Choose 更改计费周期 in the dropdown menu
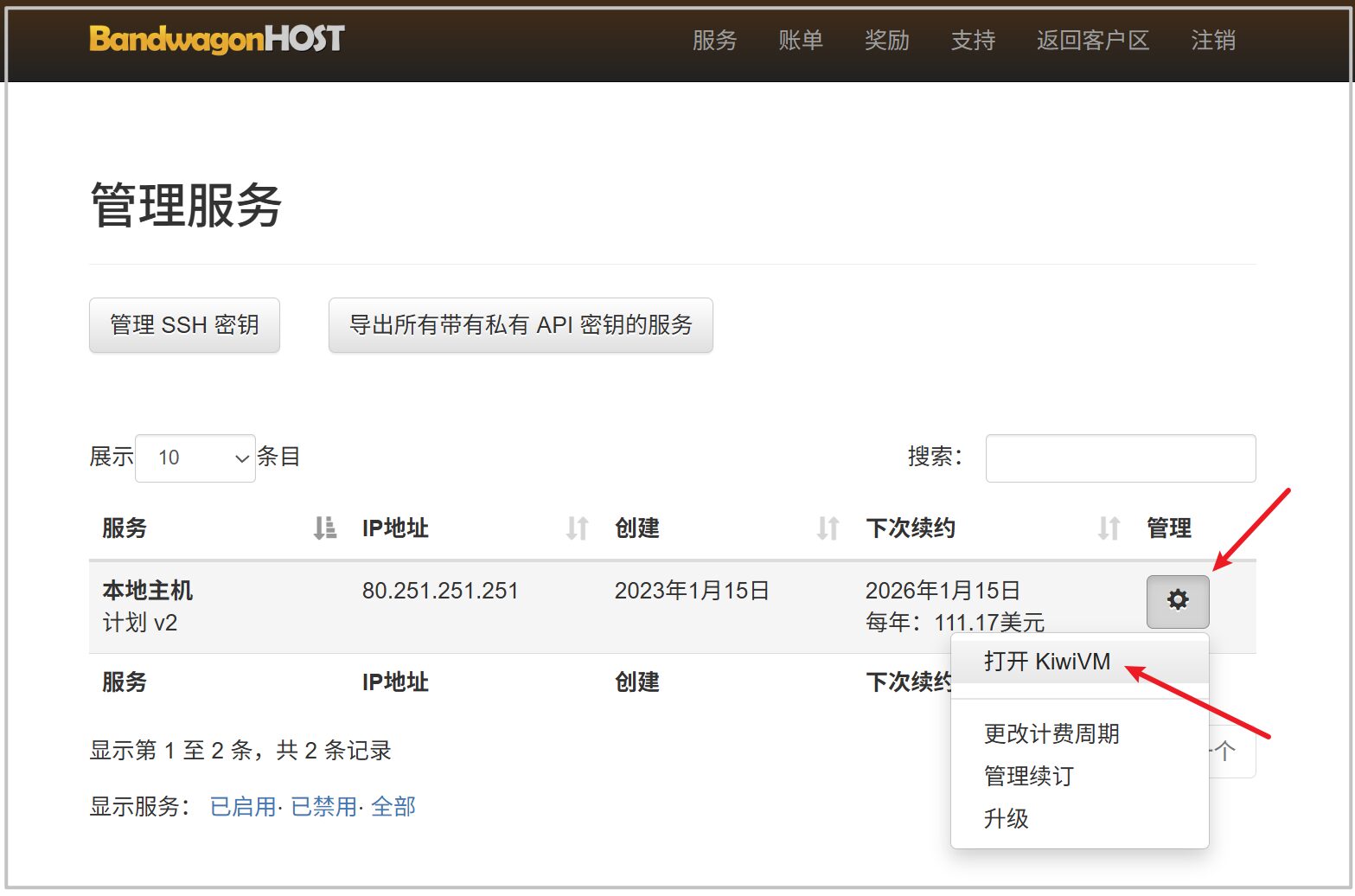Image resolution: width=1355 pixels, height=896 pixels. pos(1051,734)
